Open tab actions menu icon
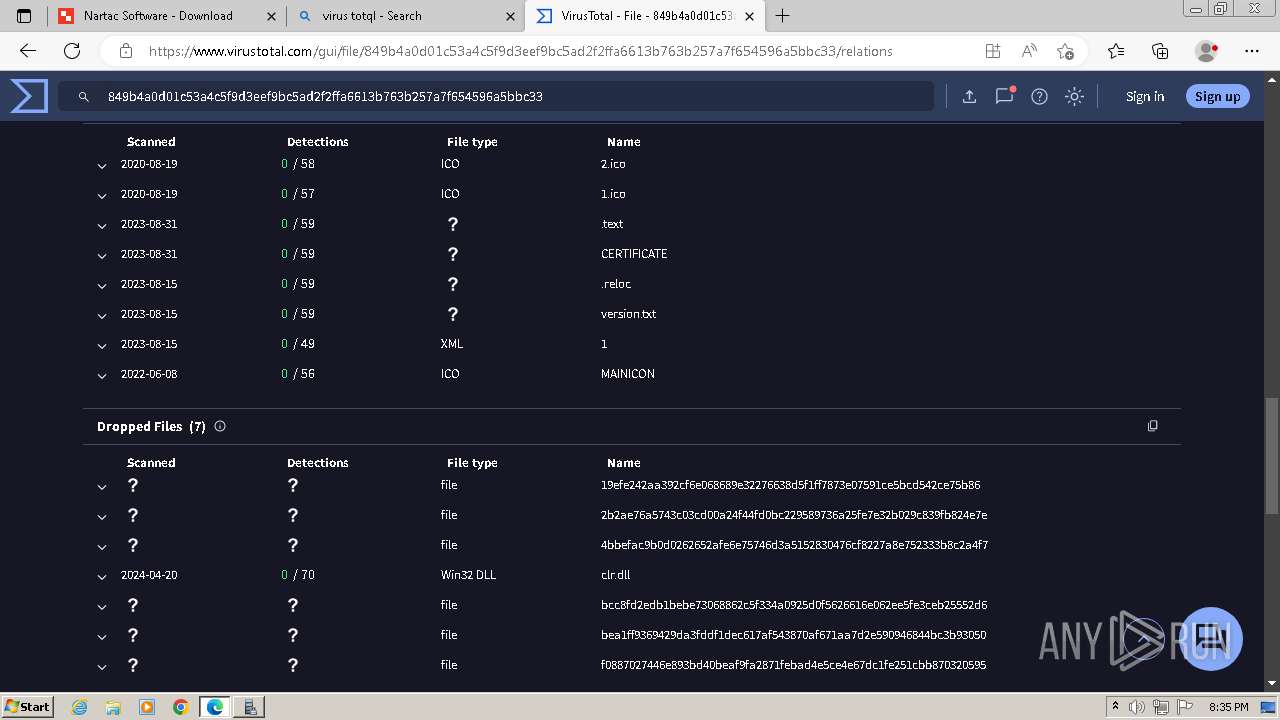This screenshot has height=720, width=1280. (x=24, y=16)
